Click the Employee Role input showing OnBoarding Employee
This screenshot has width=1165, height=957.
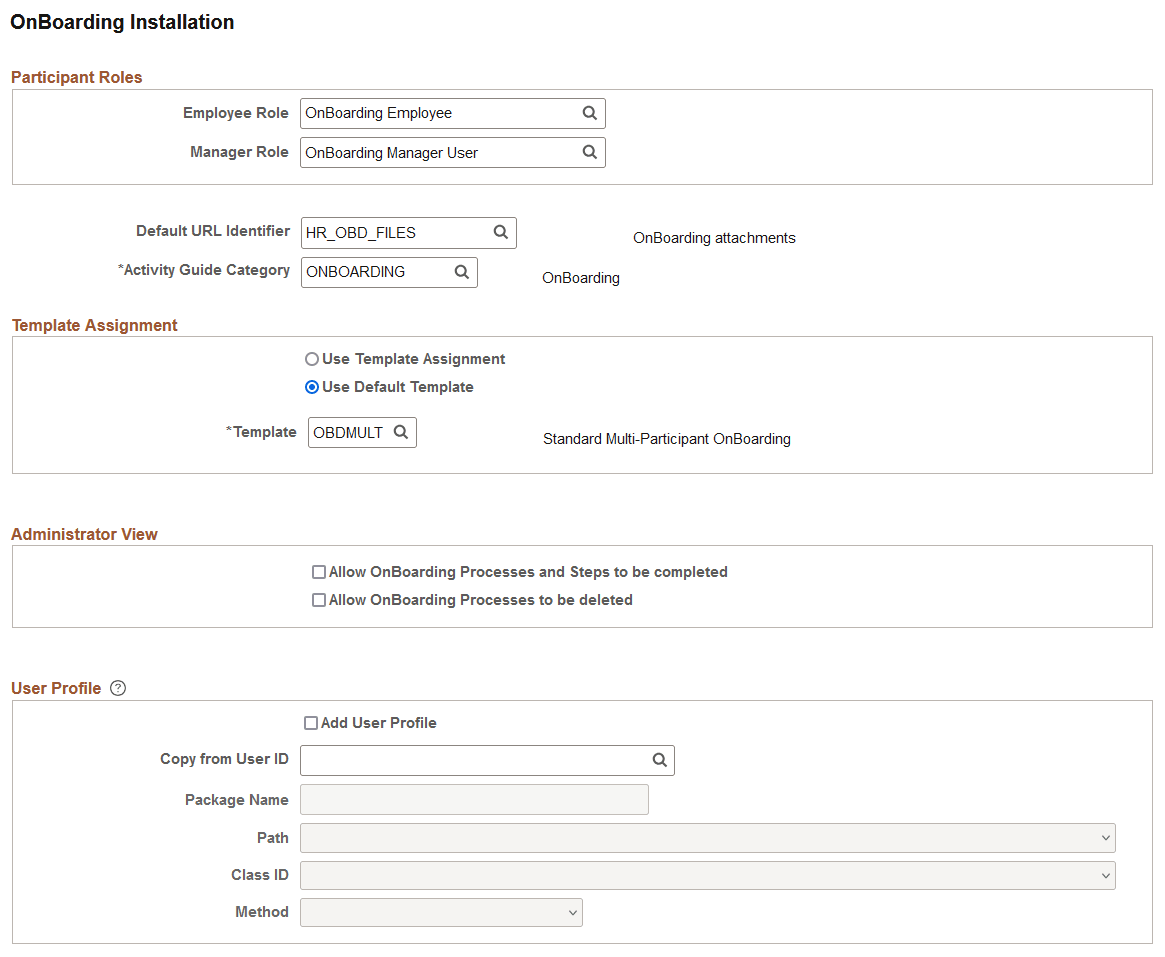pos(430,113)
